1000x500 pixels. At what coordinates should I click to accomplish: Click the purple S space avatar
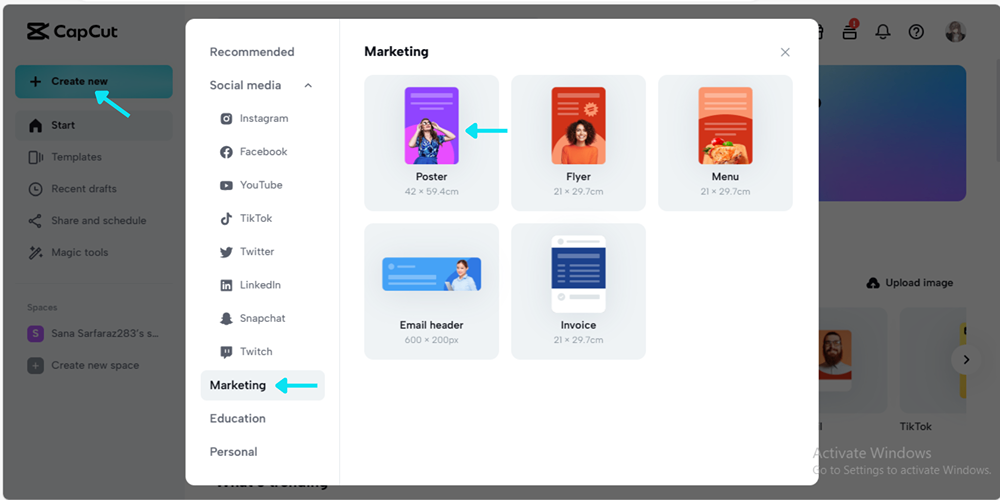[x=36, y=334]
